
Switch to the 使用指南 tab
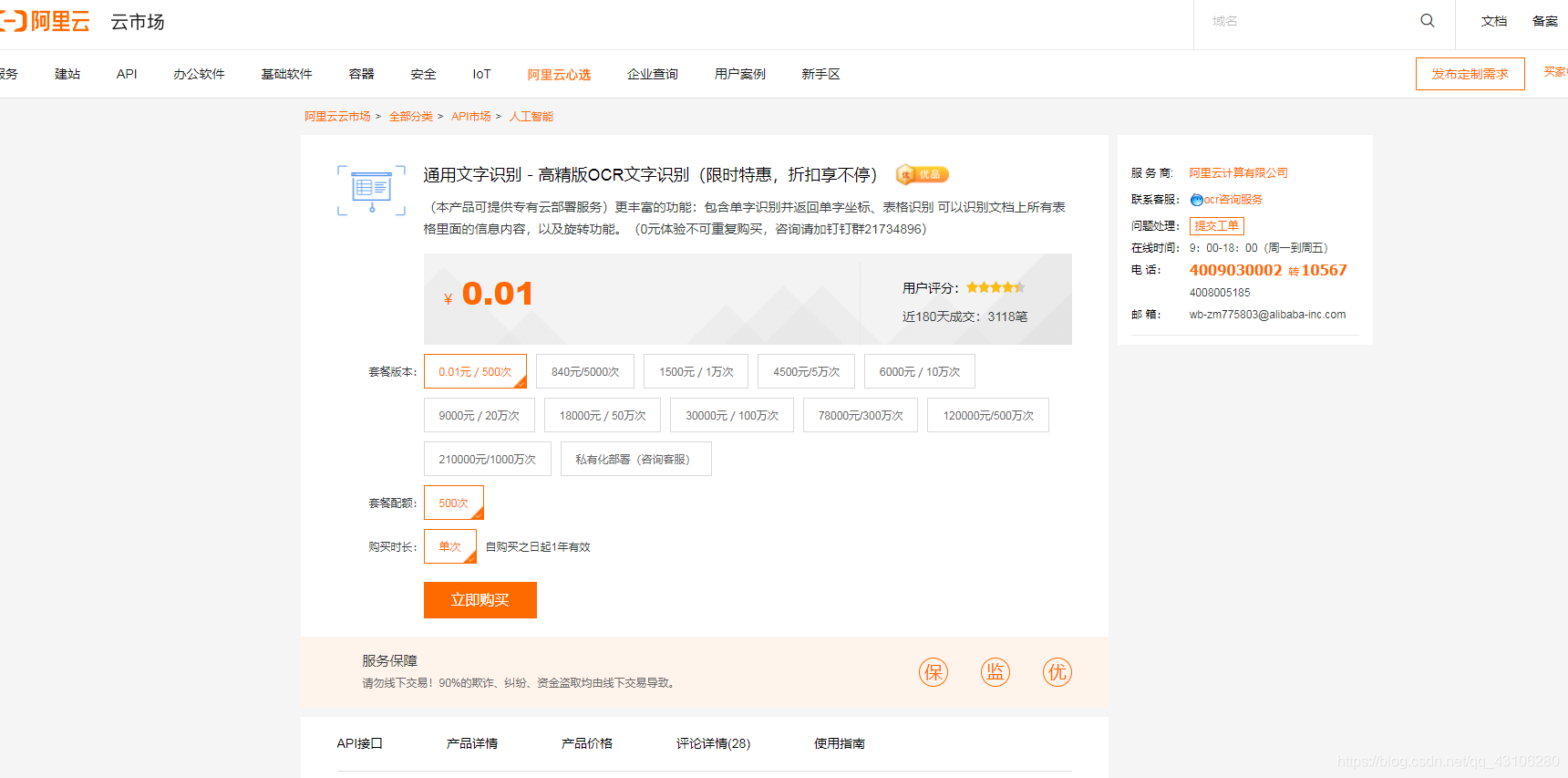tap(840, 743)
